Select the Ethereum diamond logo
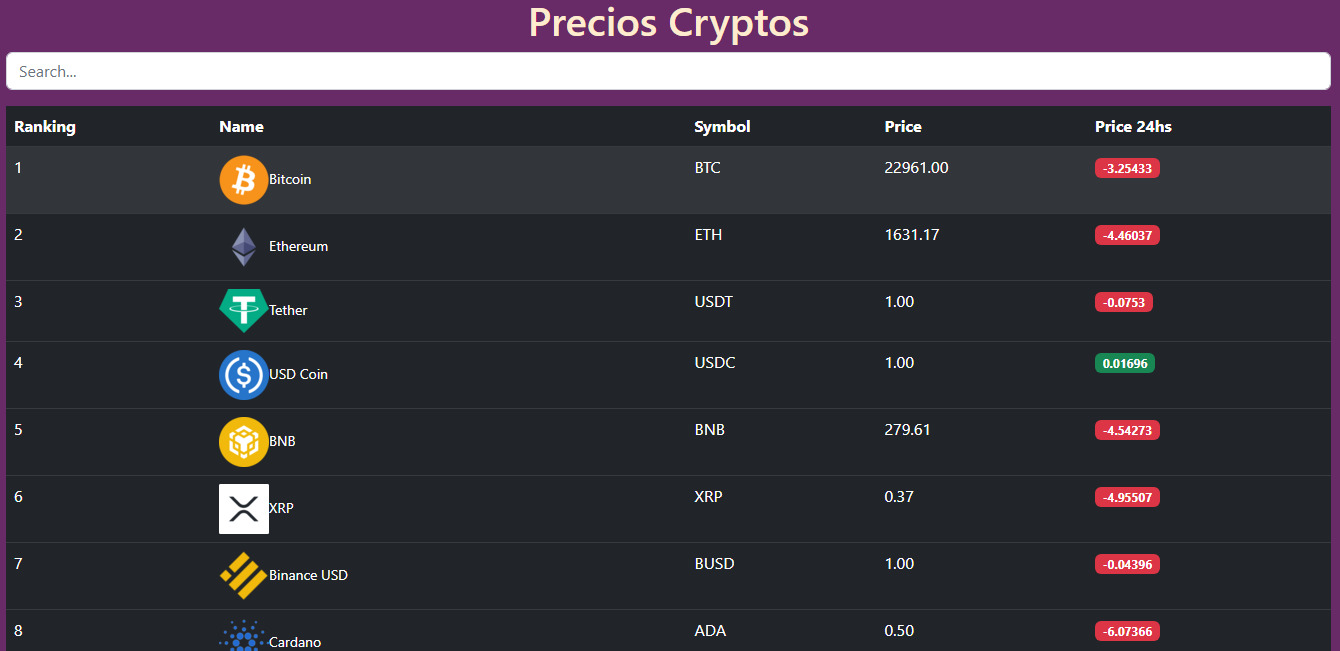 244,247
